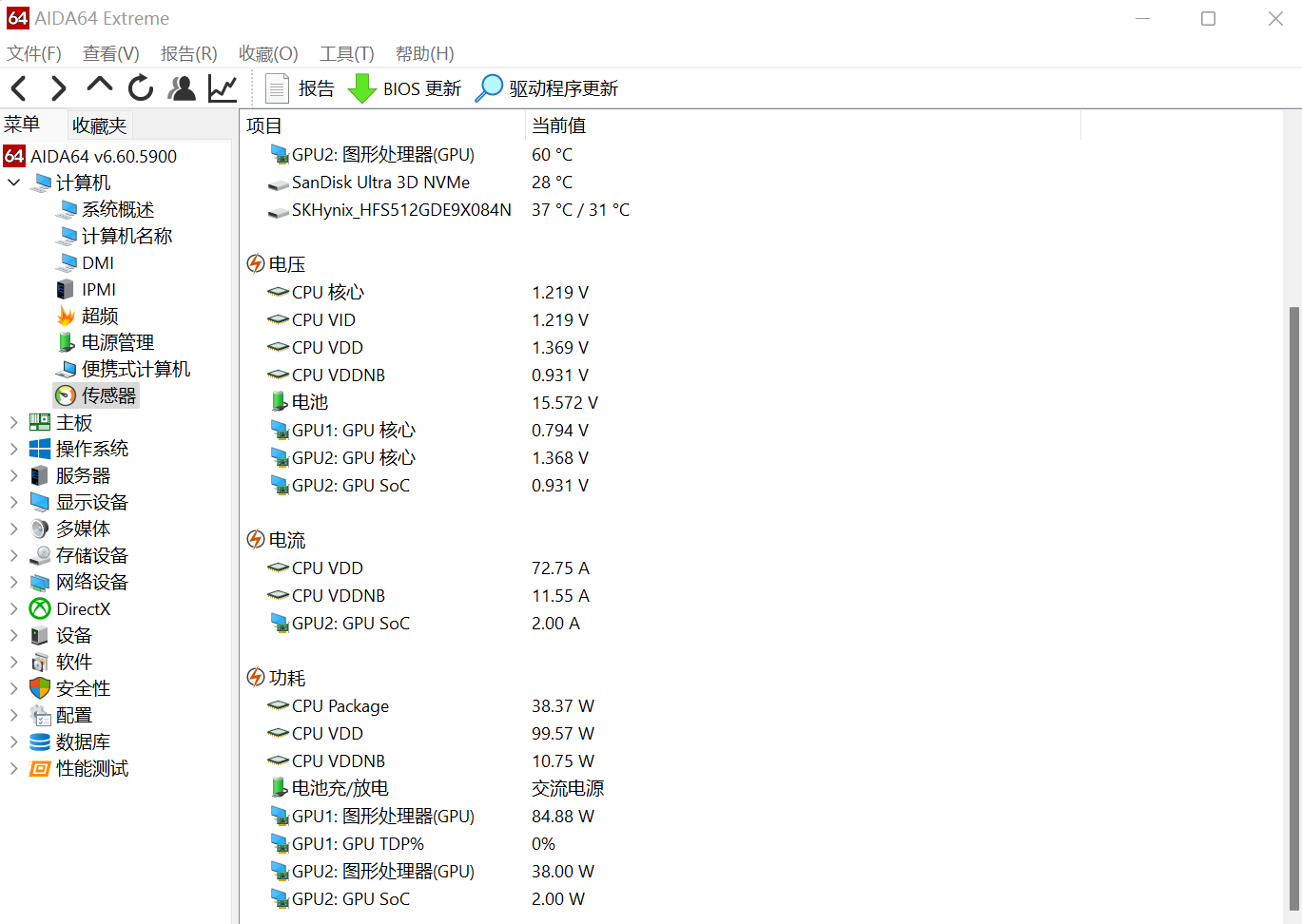Expand the 配置 tree node
This screenshot has height=924, width=1302.
(x=13, y=715)
